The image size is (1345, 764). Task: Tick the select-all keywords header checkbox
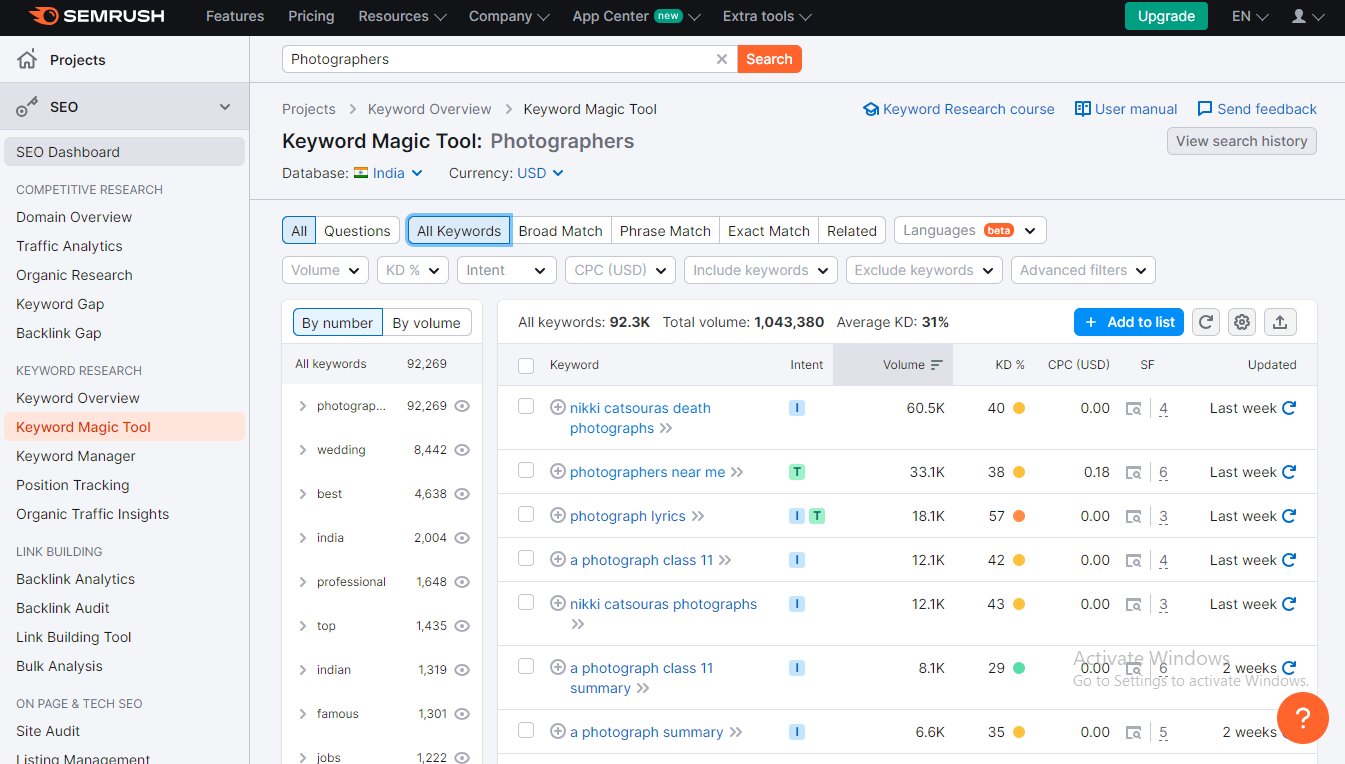tap(526, 365)
